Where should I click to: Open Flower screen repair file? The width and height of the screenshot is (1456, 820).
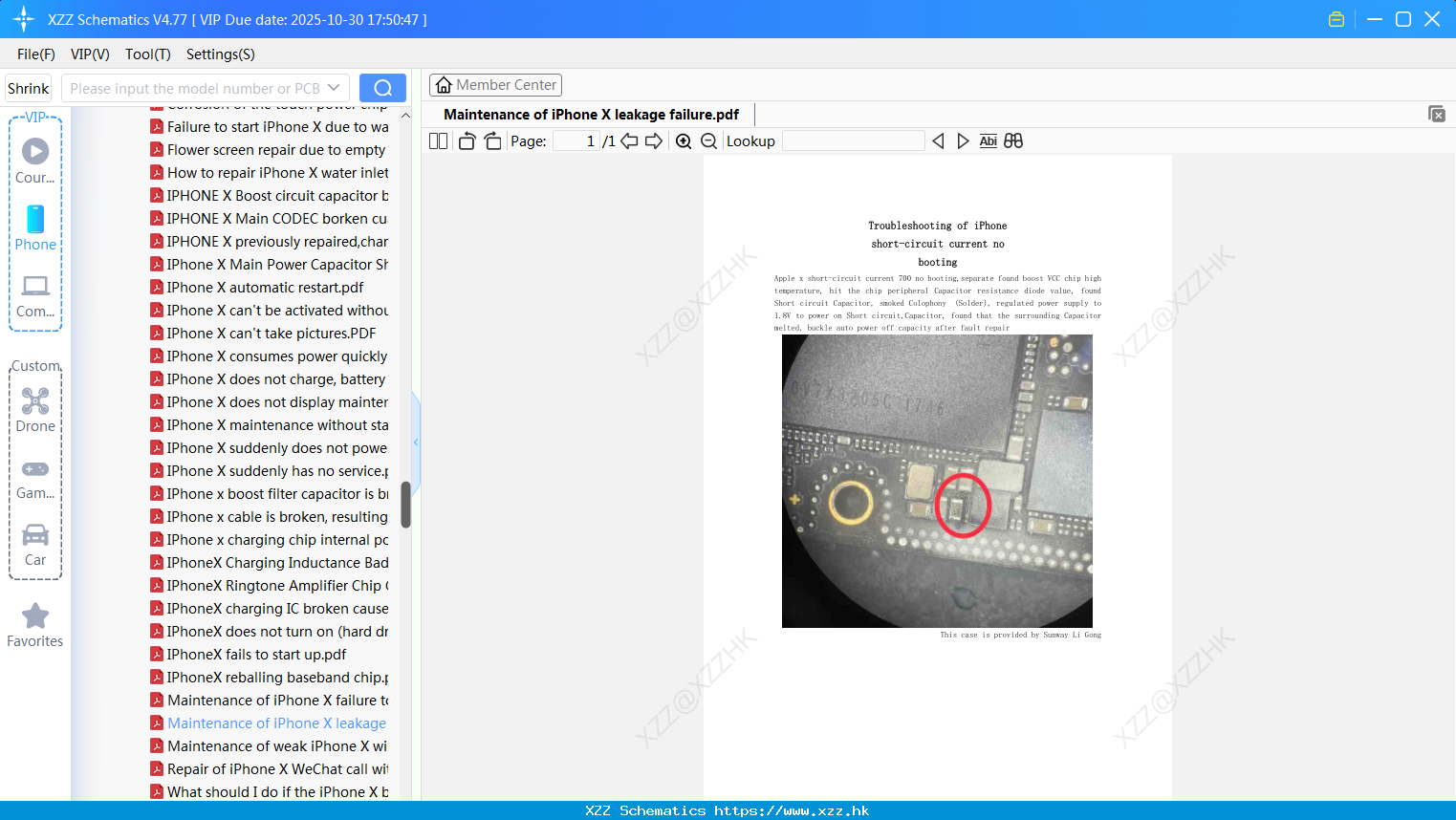click(x=268, y=150)
